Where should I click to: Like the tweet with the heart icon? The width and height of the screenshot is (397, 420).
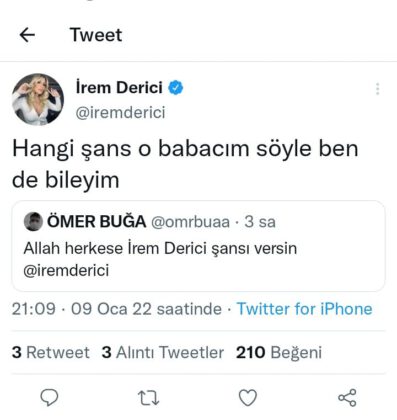coord(248,397)
